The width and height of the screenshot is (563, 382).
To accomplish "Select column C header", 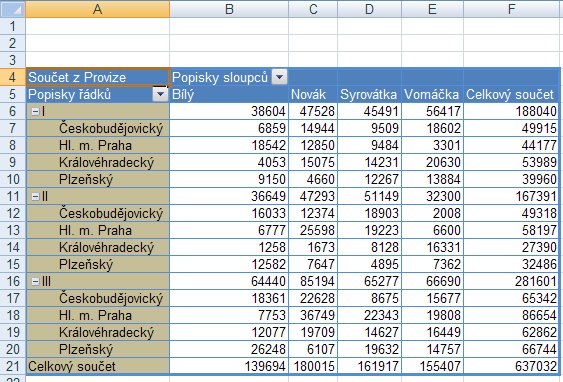I will pyautogui.click(x=313, y=9).
